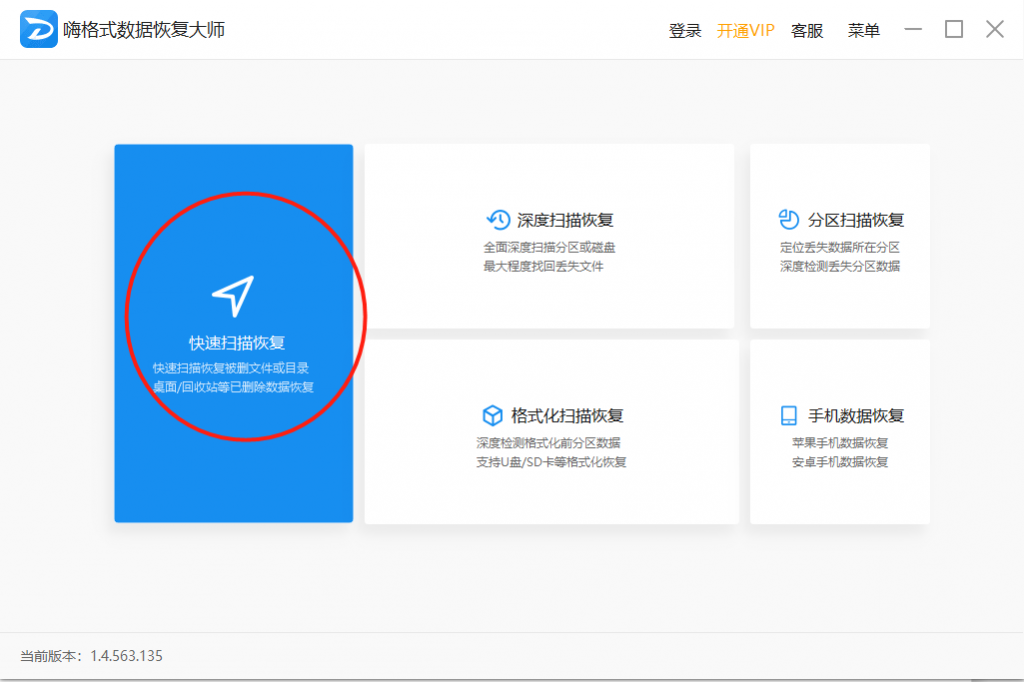Click text 安卓手机数据恢复
This screenshot has height=682, width=1024.
tap(840, 462)
